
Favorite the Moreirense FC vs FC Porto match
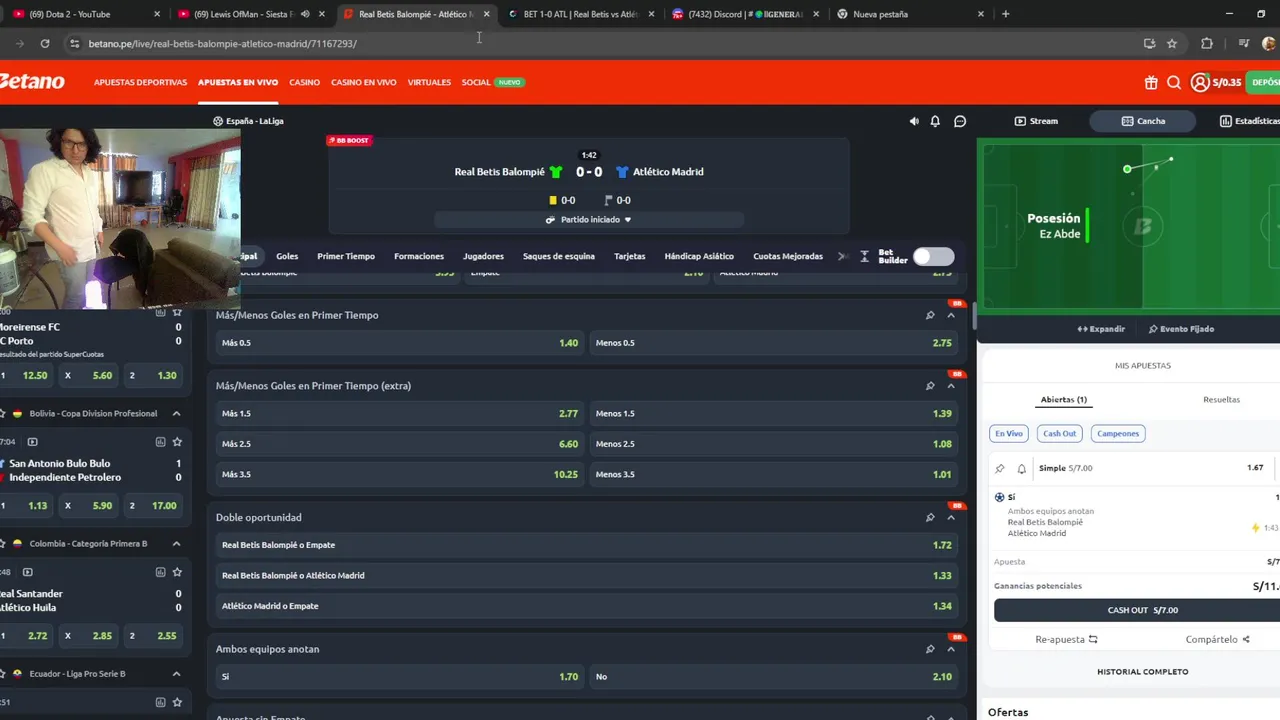(177, 312)
